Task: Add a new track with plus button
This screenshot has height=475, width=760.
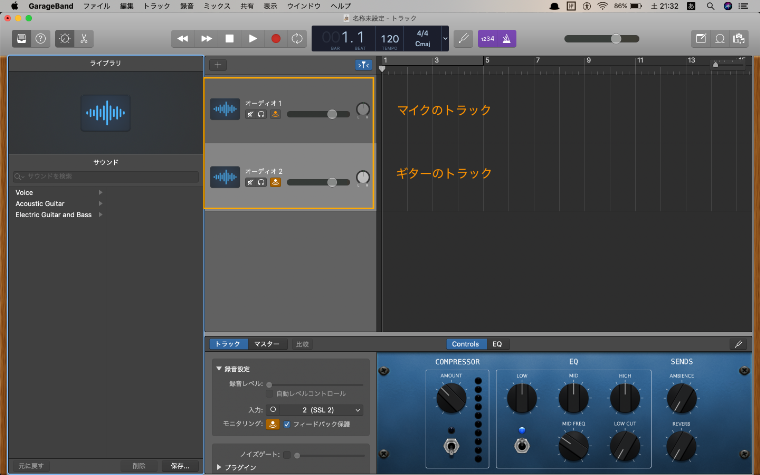Action: [217, 65]
